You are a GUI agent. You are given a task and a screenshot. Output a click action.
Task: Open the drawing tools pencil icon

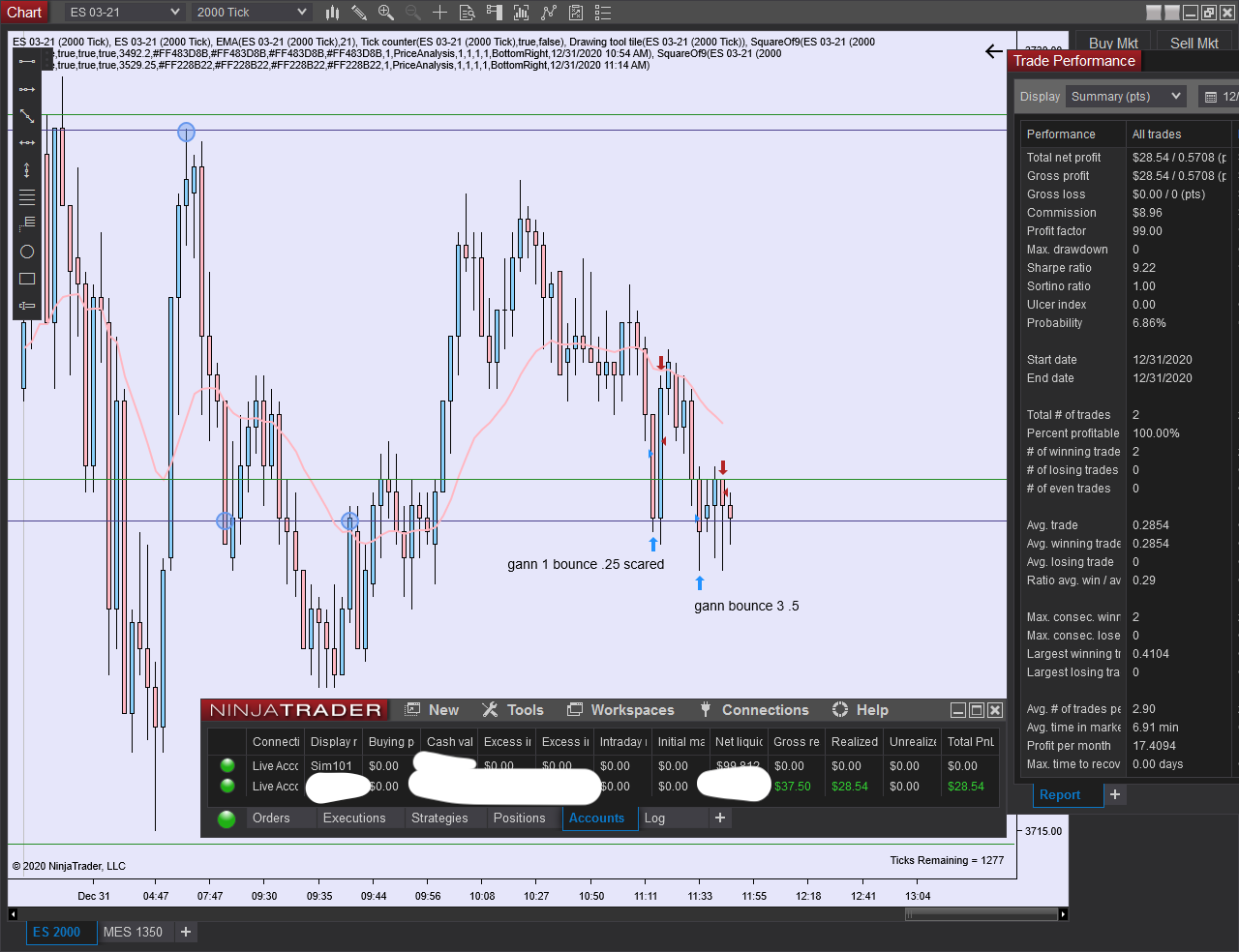[359, 13]
